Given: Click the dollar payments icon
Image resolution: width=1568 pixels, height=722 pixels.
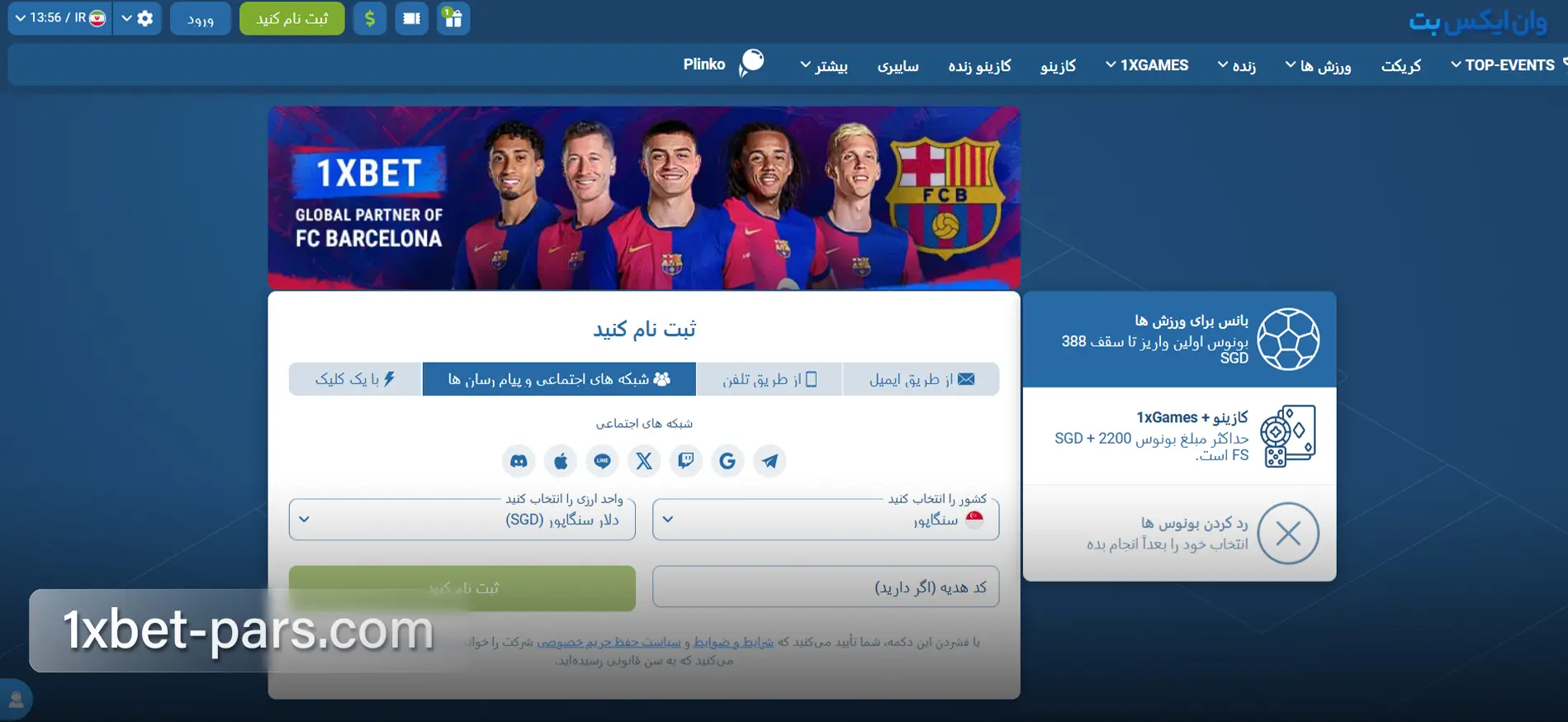Looking at the screenshot, I should coord(370,18).
